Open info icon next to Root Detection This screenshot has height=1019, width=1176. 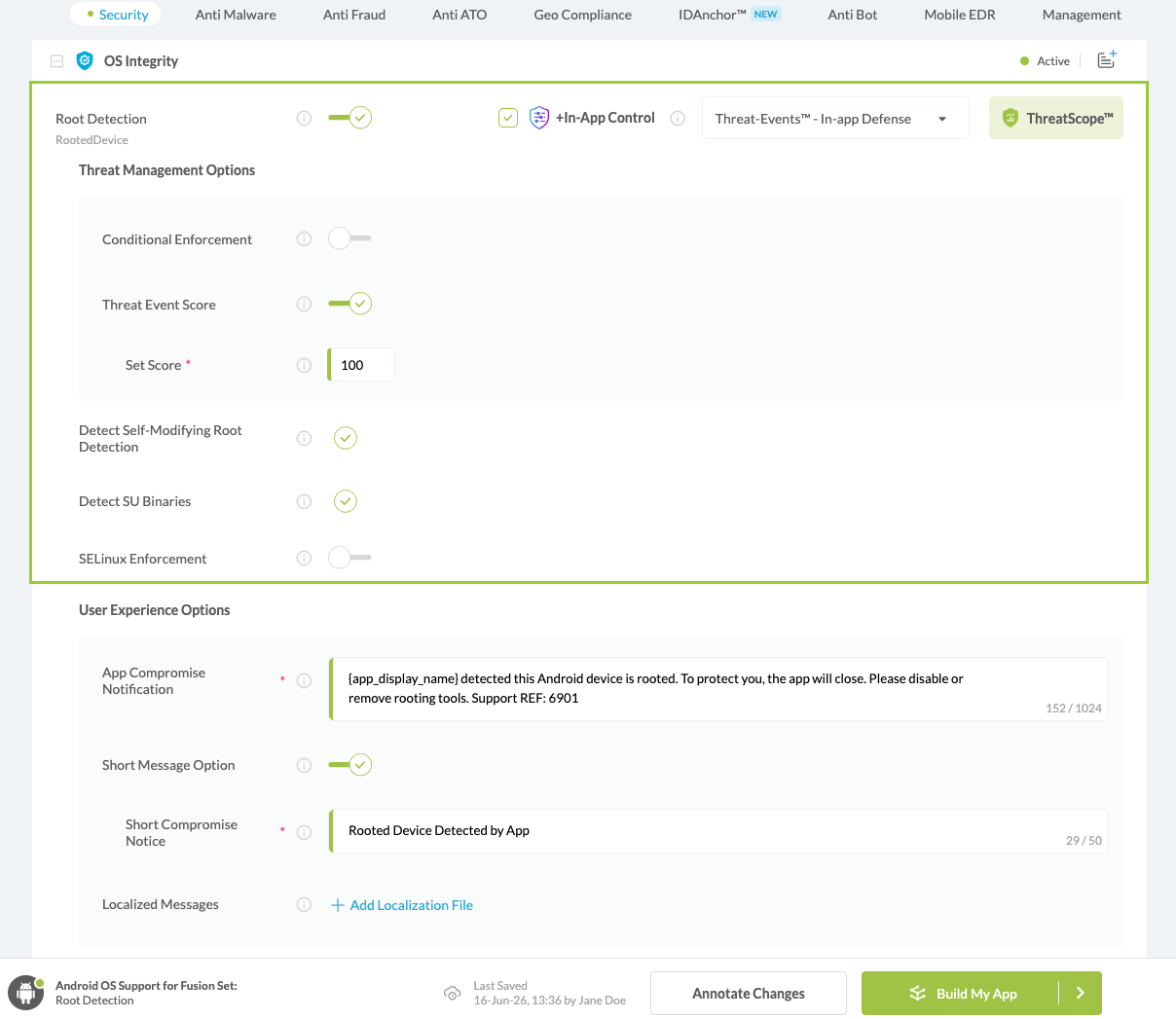tap(304, 119)
